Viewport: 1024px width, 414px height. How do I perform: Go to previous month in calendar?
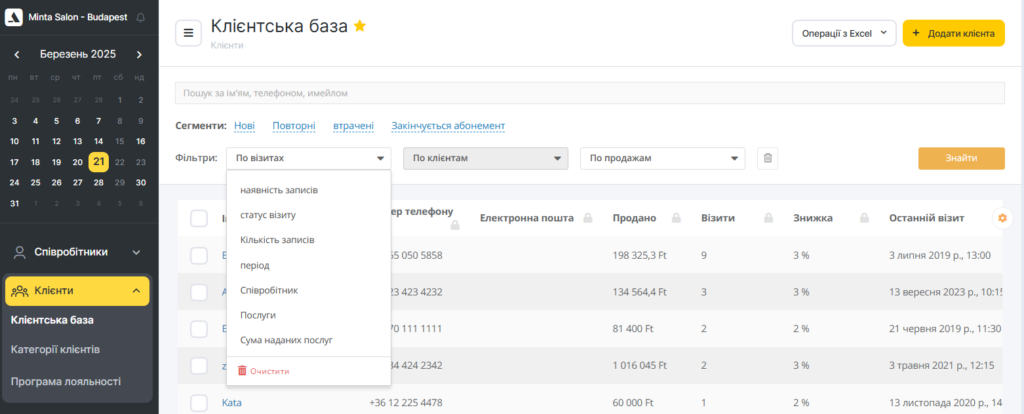[x=17, y=54]
